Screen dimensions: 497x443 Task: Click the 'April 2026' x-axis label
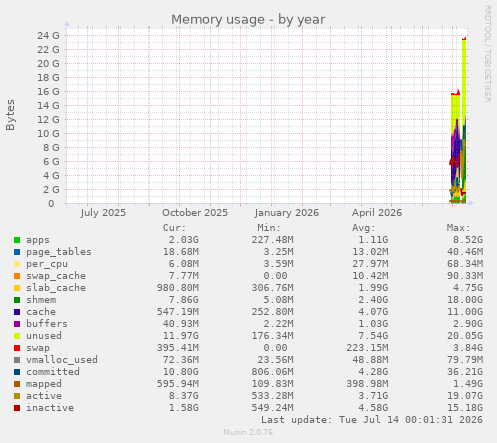click(377, 213)
